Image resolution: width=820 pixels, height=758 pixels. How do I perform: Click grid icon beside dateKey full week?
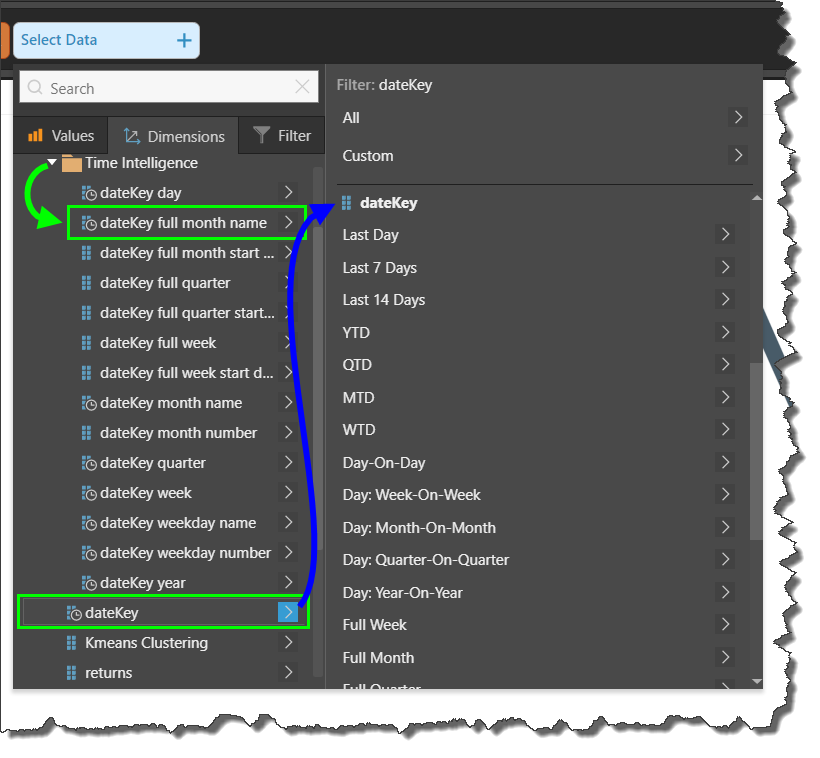86,343
